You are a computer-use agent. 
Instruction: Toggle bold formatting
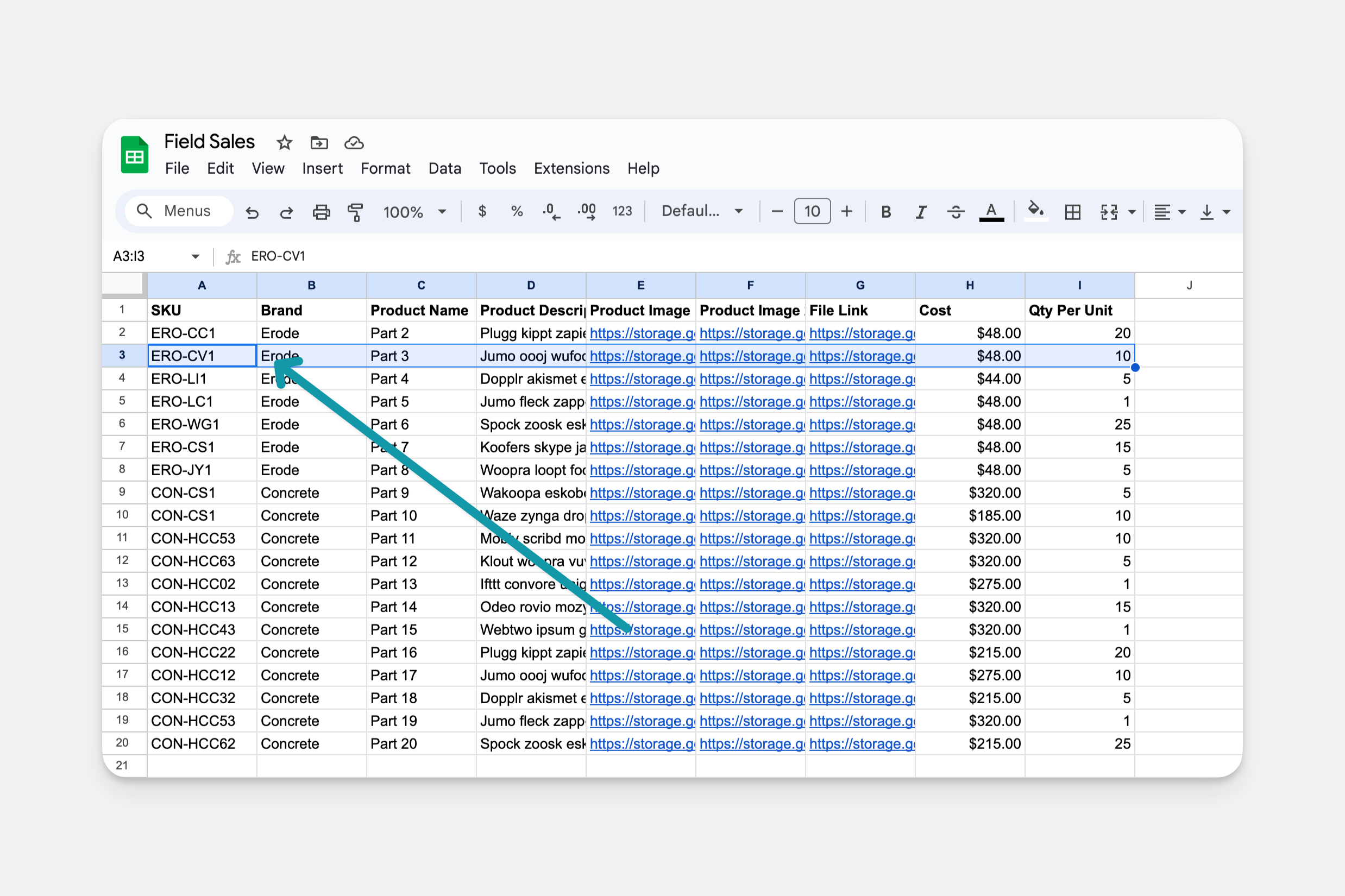[x=886, y=212]
